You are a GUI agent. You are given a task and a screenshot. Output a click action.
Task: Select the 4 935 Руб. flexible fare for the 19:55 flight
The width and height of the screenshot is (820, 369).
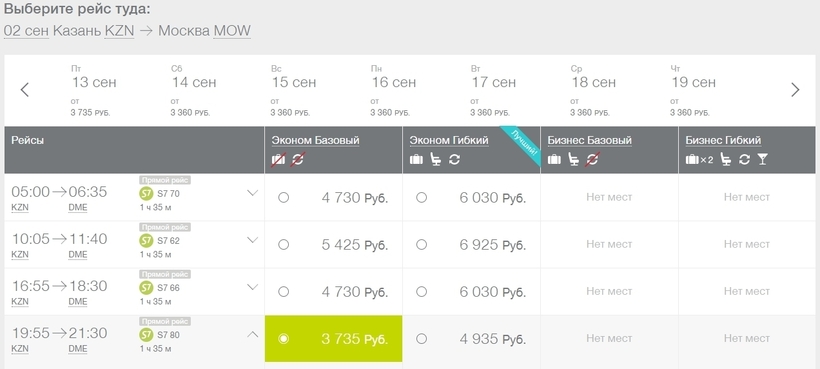(x=422, y=339)
